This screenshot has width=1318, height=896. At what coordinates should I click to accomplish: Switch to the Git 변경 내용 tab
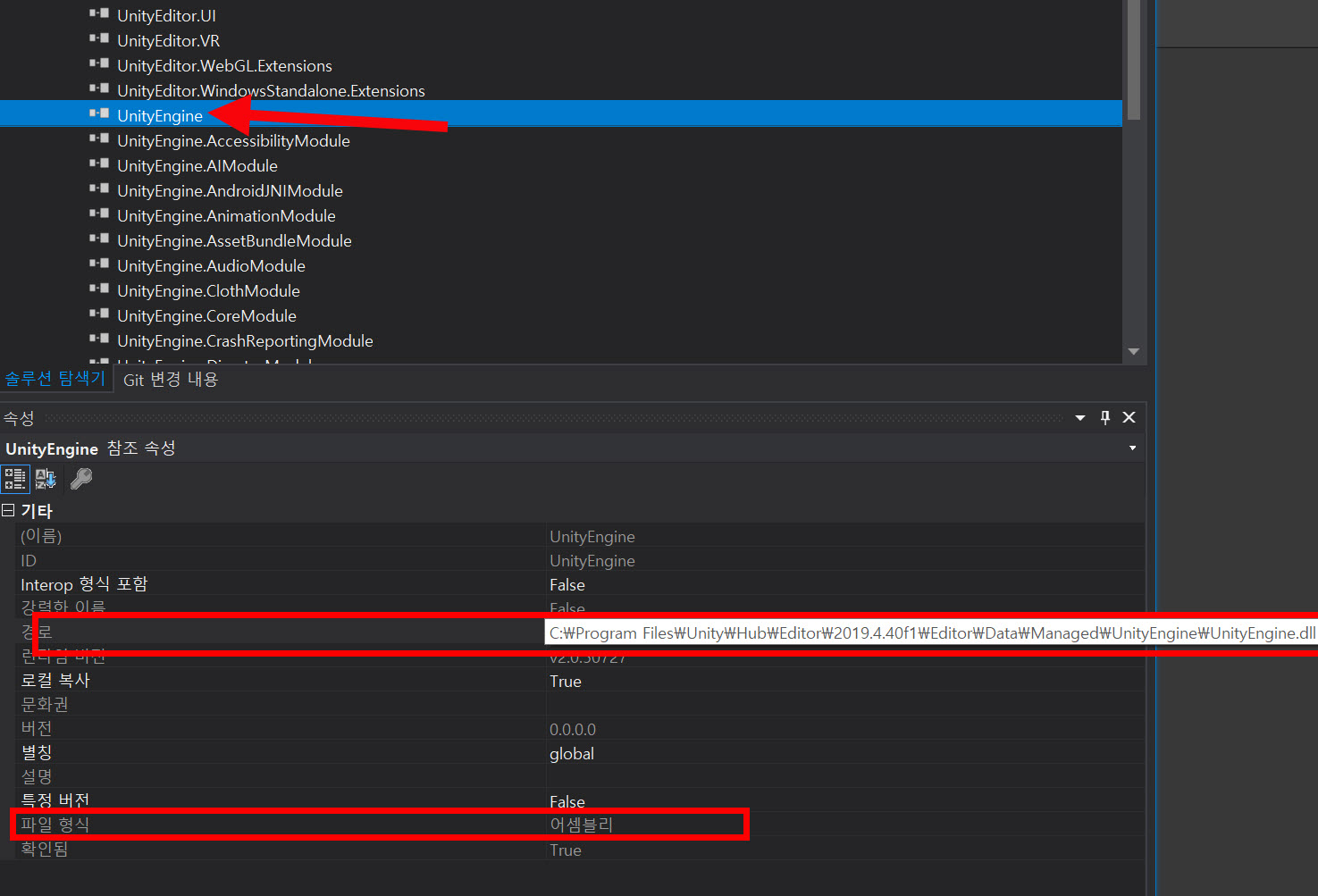(x=171, y=380)
